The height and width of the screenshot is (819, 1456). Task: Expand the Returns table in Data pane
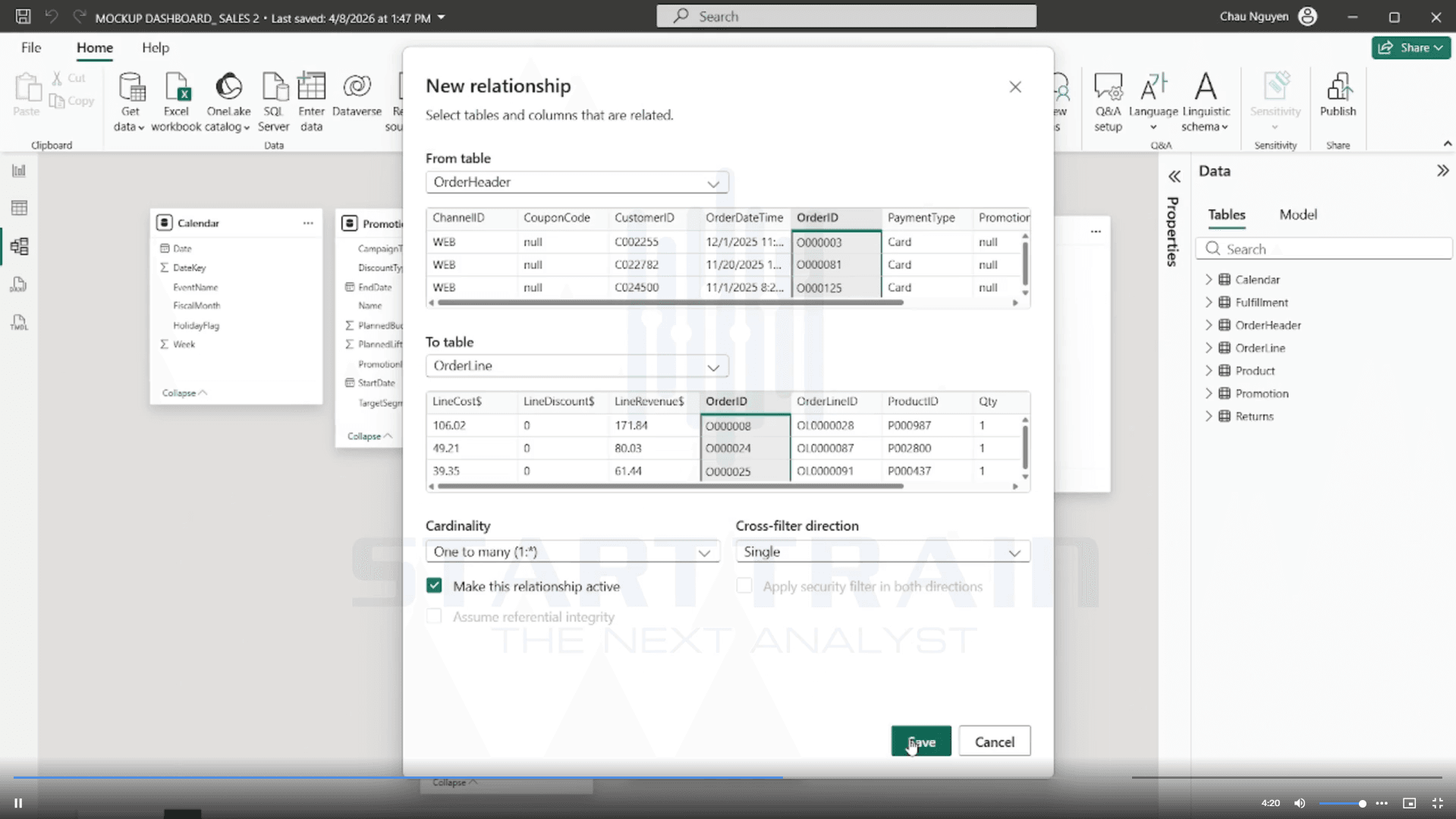[x=1209, y=417]
